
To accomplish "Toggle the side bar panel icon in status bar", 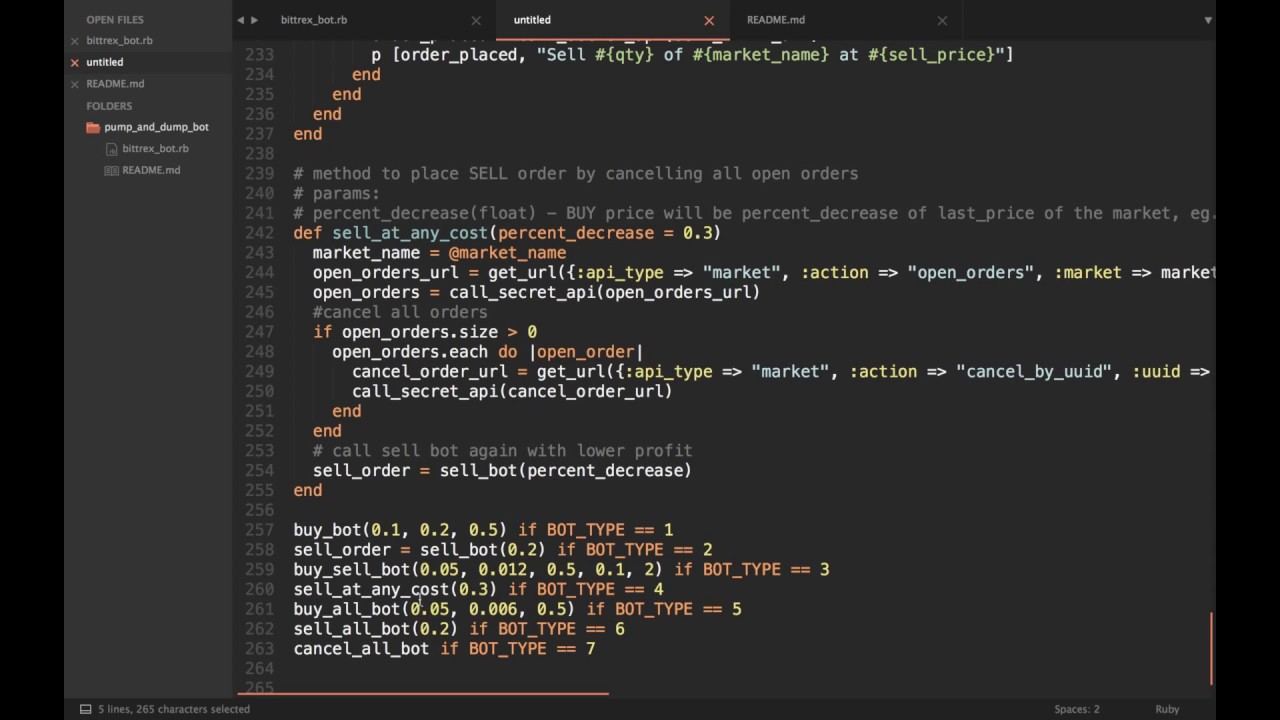I will coord(86,709).
